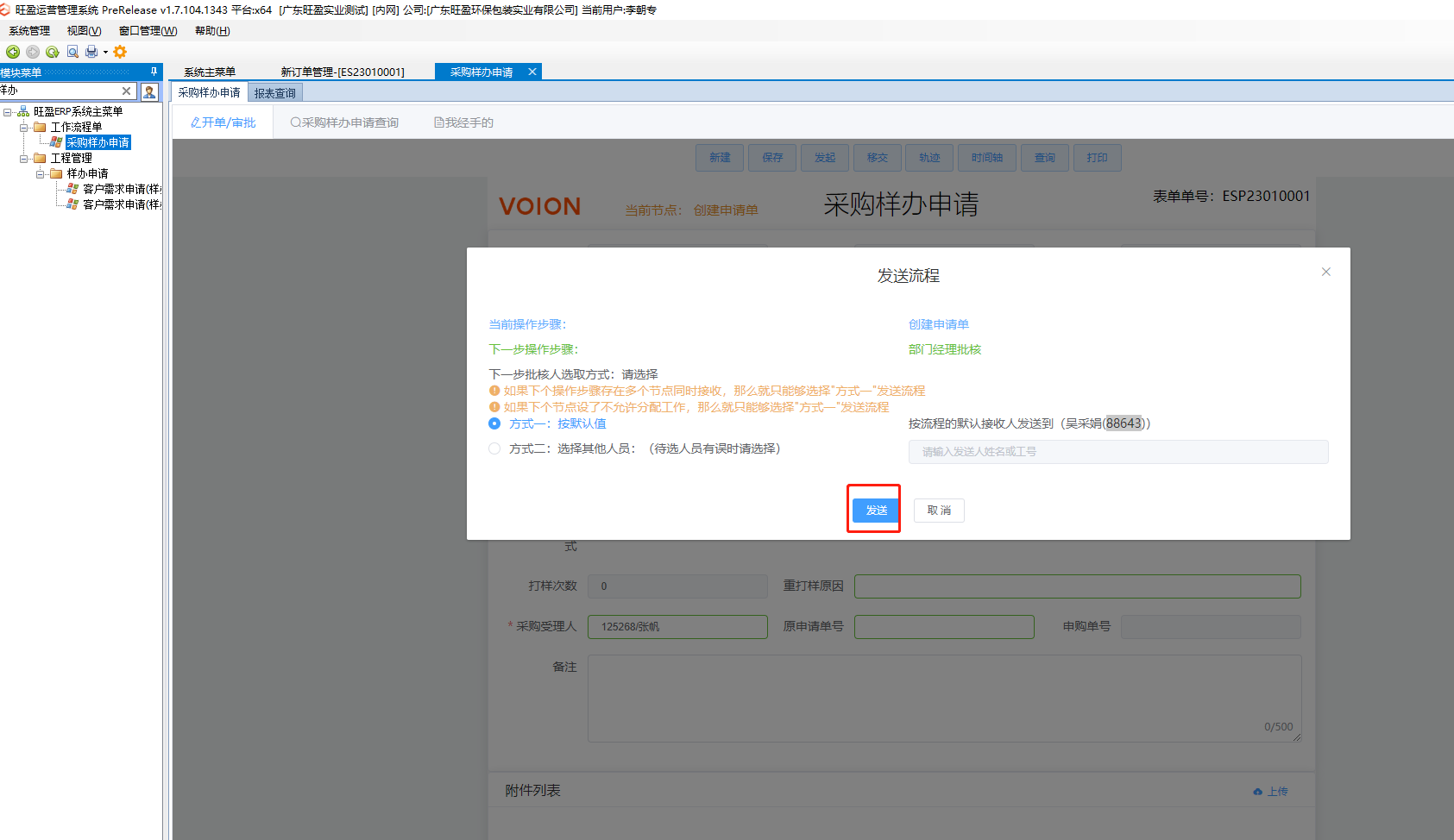This screenshot has height=840, width=1454.
Task: Click the 发起 form button
Action: click(825, 158)
